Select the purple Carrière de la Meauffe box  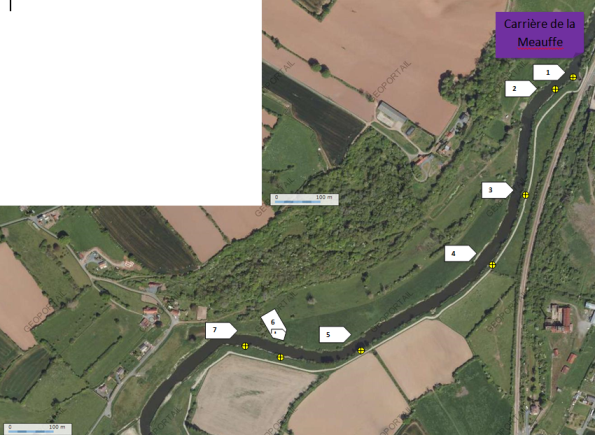coord(540,35)
